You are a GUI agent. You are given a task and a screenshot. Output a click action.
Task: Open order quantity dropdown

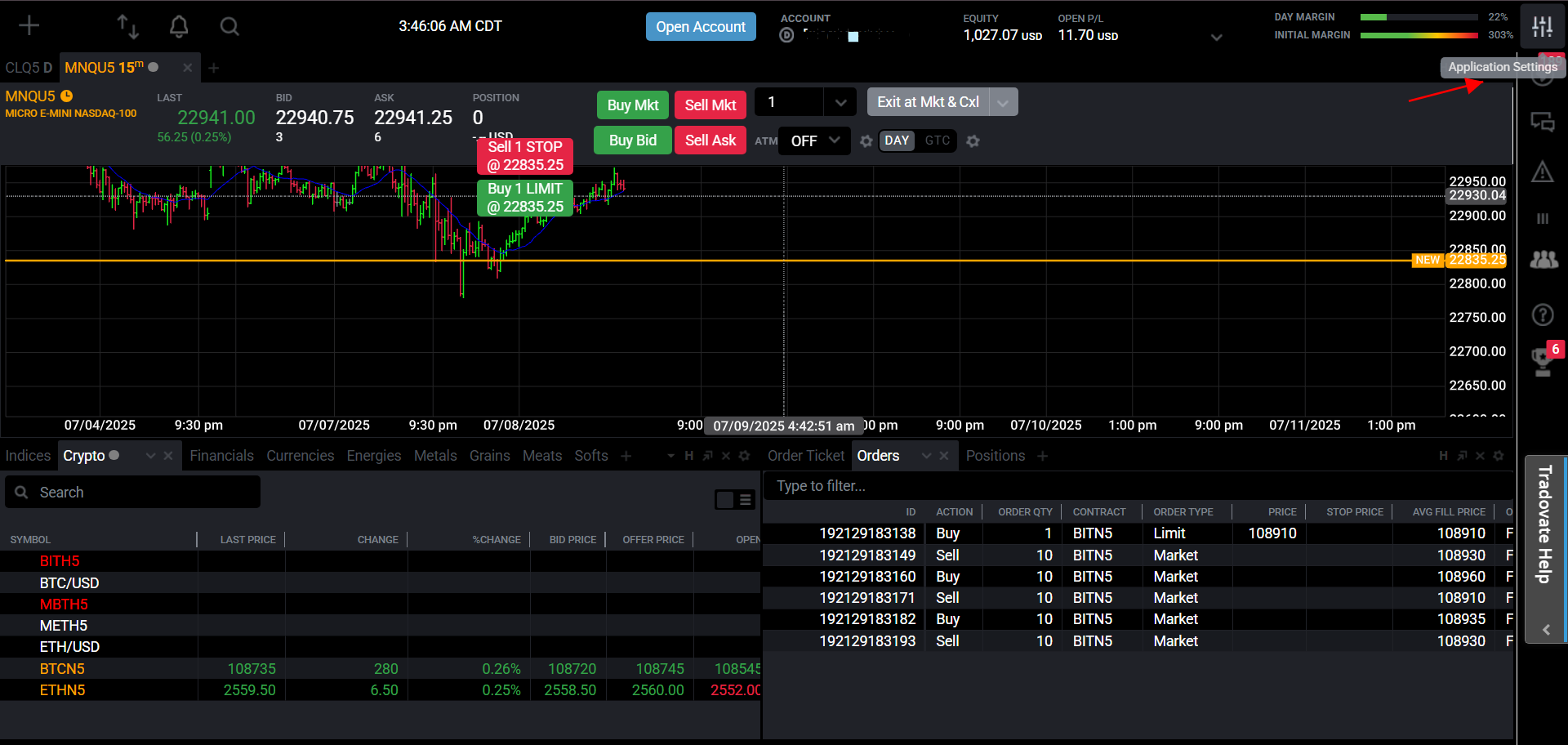(840, 102)
